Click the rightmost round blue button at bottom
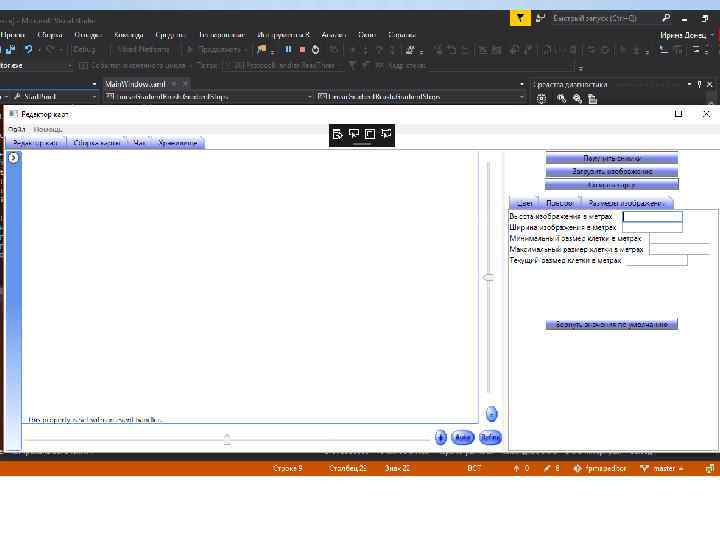 (490, 437)
